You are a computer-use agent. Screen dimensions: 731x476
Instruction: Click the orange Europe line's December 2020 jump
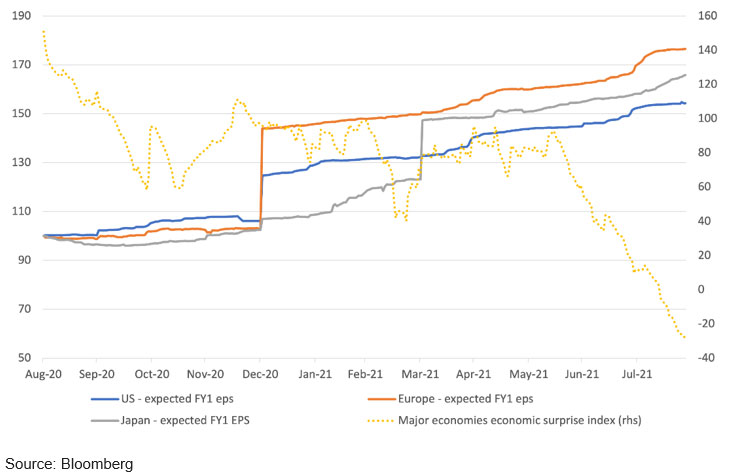tap(261, 180)
